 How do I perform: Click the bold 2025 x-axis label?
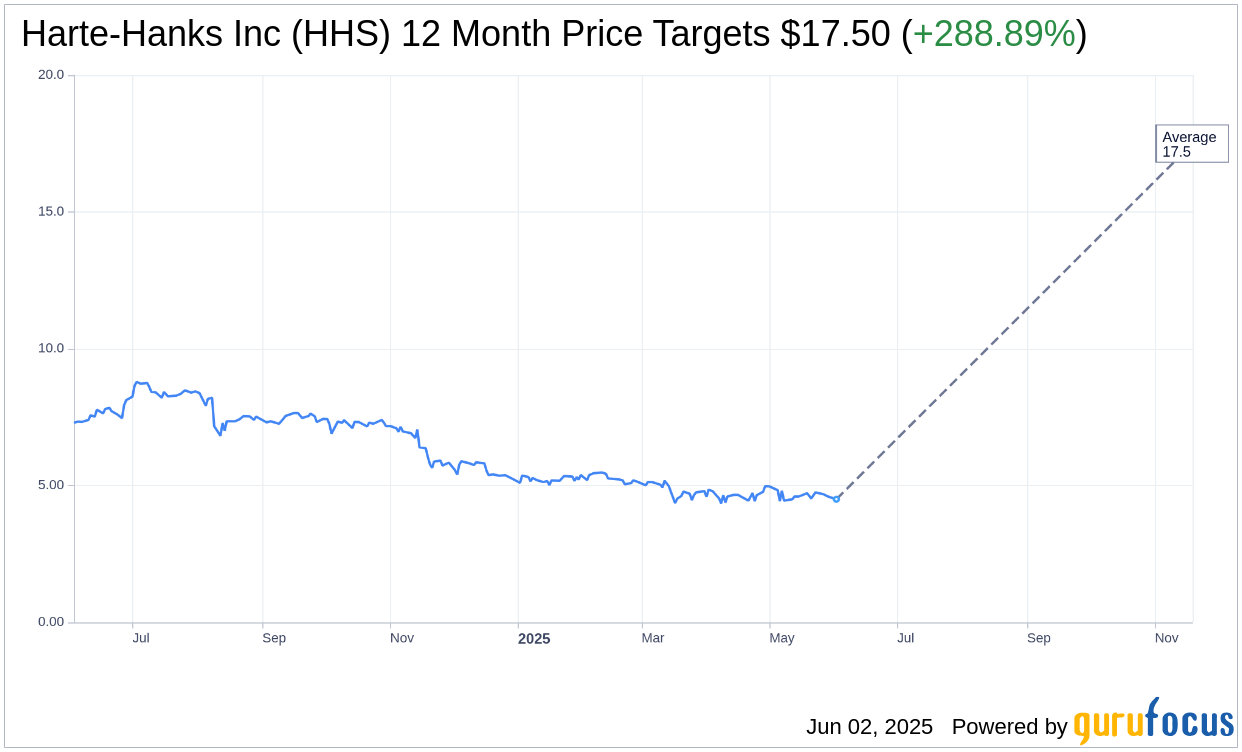click(534, 639)
